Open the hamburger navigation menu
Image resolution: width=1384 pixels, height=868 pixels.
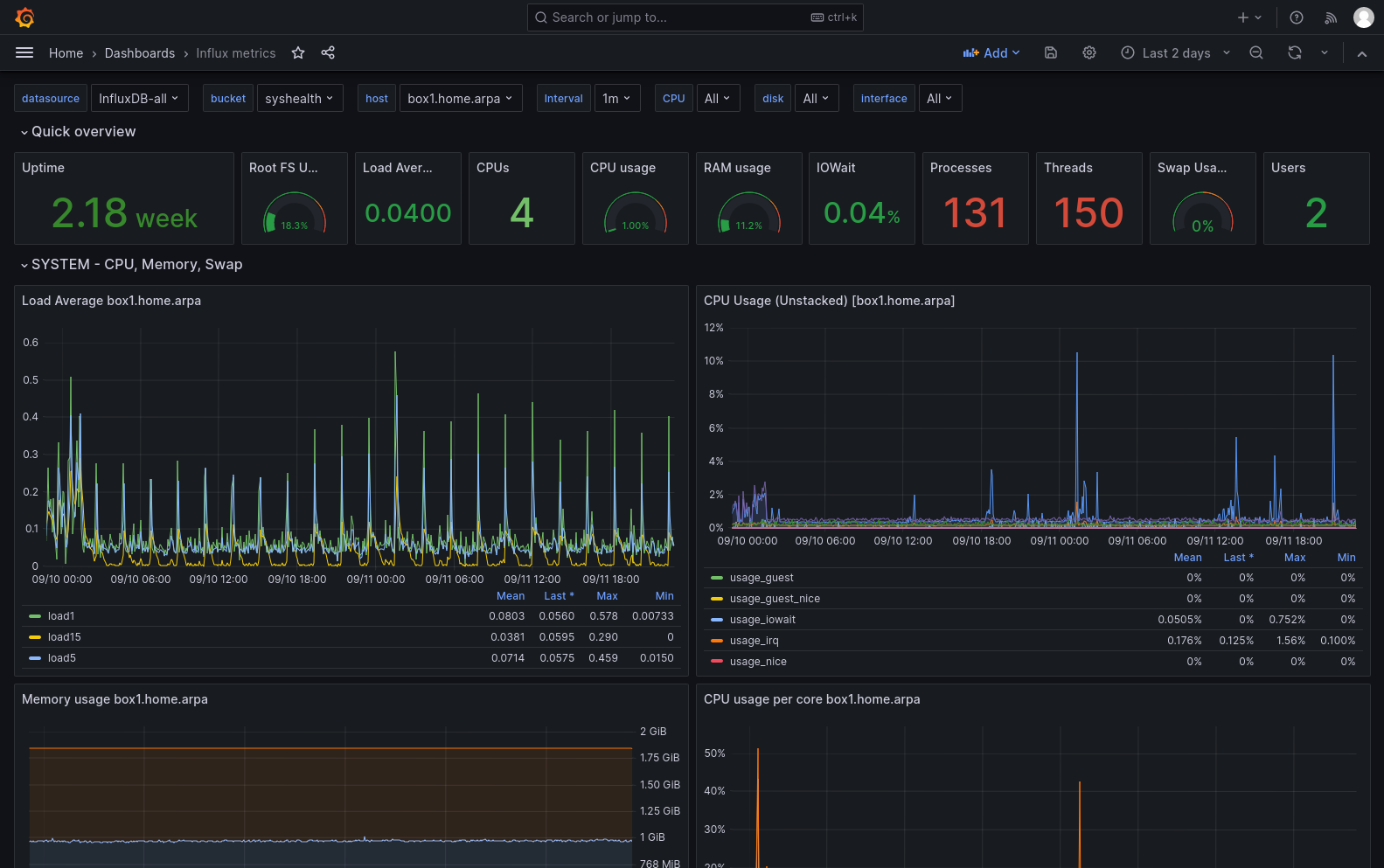(24, 53)
